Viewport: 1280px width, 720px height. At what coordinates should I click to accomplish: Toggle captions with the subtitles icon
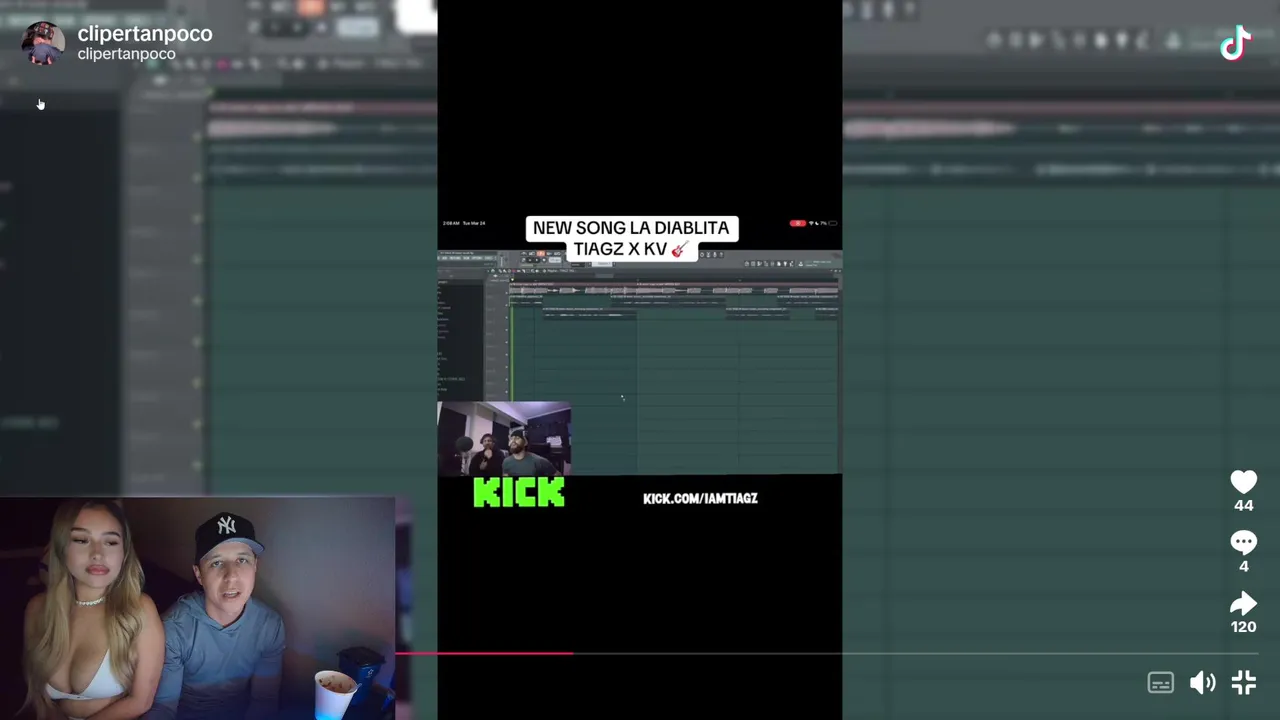coord(1160,683)
